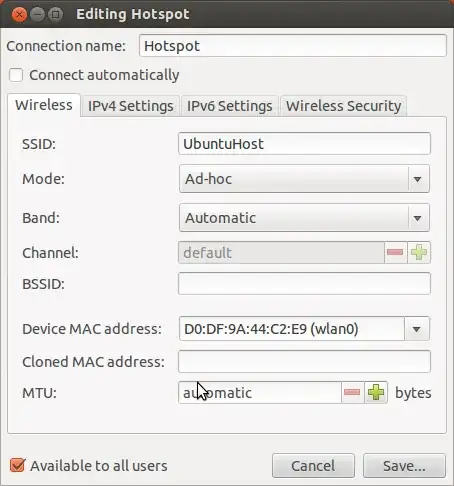Click the MTU minus decrement icon
454x486 pixels.
[352, 392]
